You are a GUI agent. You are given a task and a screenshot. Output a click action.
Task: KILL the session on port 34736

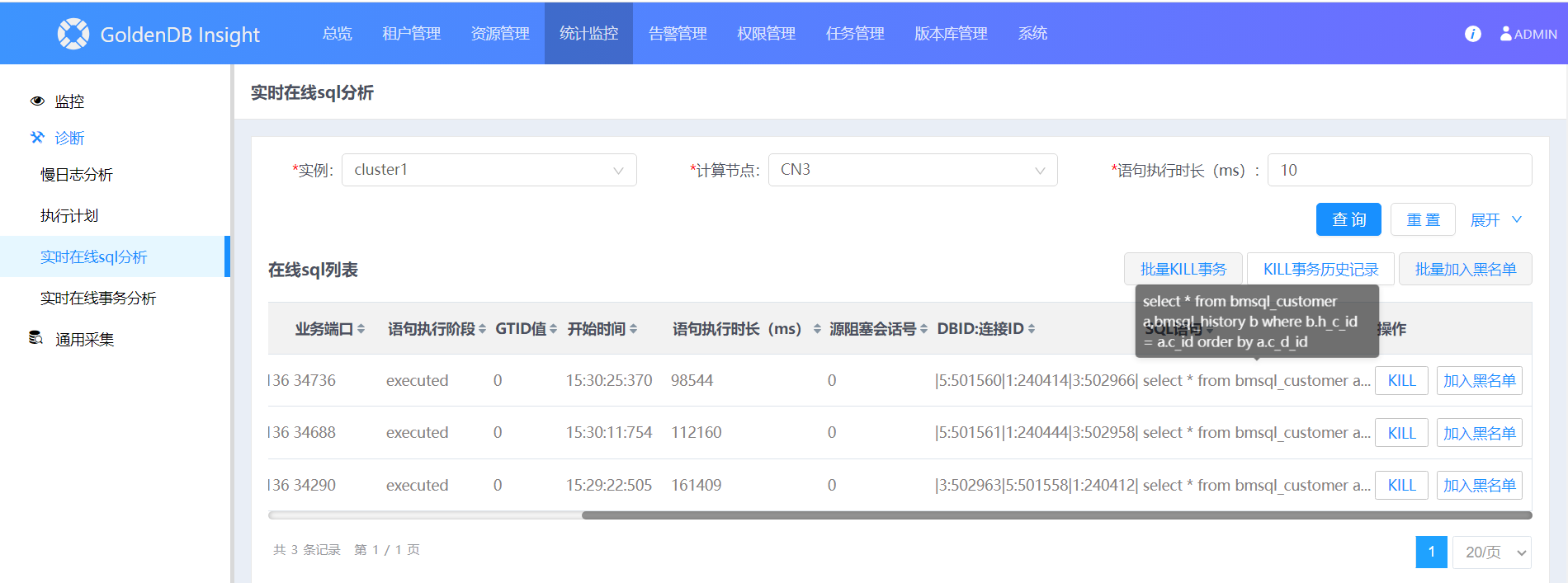coord(1401,380)
